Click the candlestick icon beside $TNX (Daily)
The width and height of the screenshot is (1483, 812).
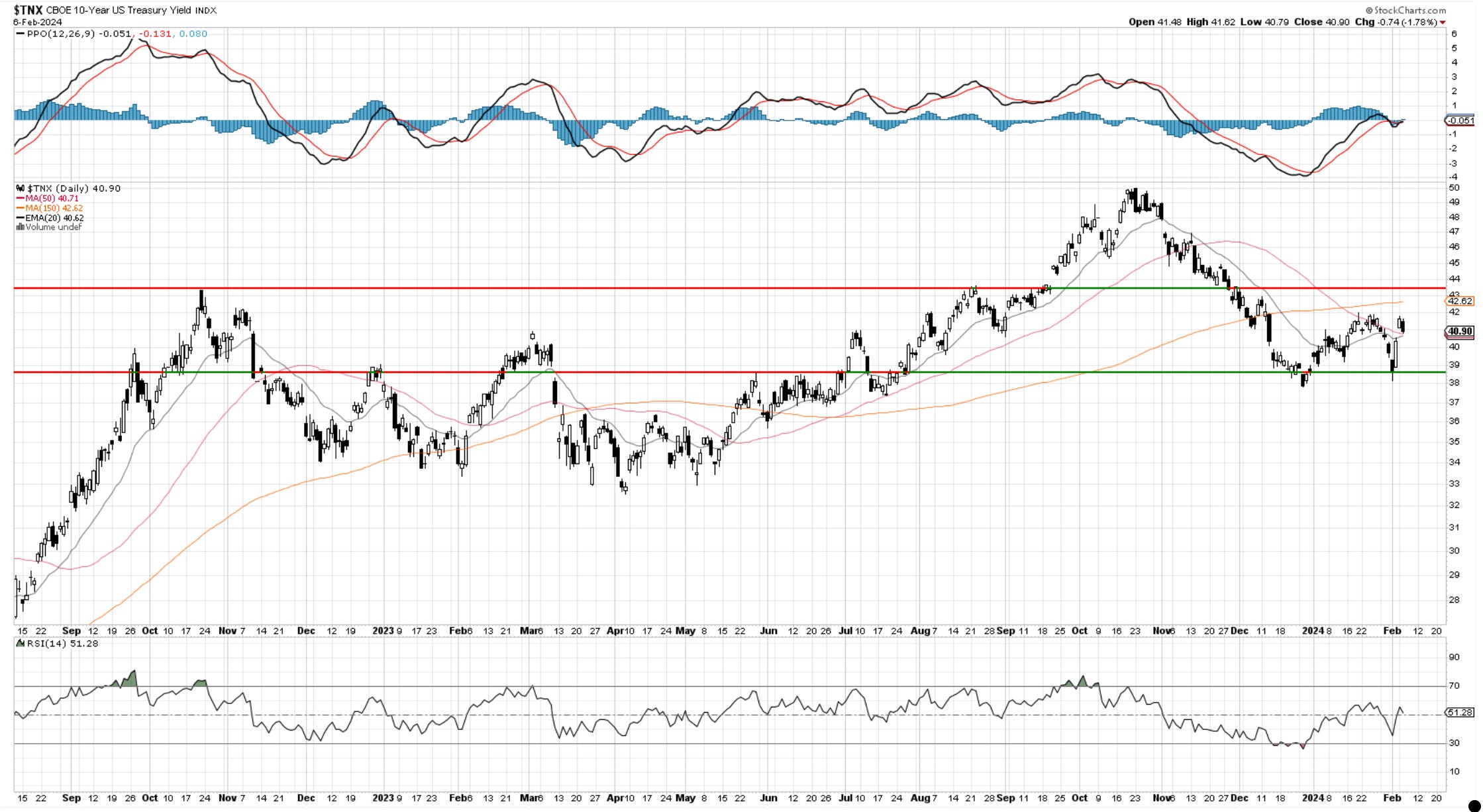pyautogui.click(x=20, y=189)
